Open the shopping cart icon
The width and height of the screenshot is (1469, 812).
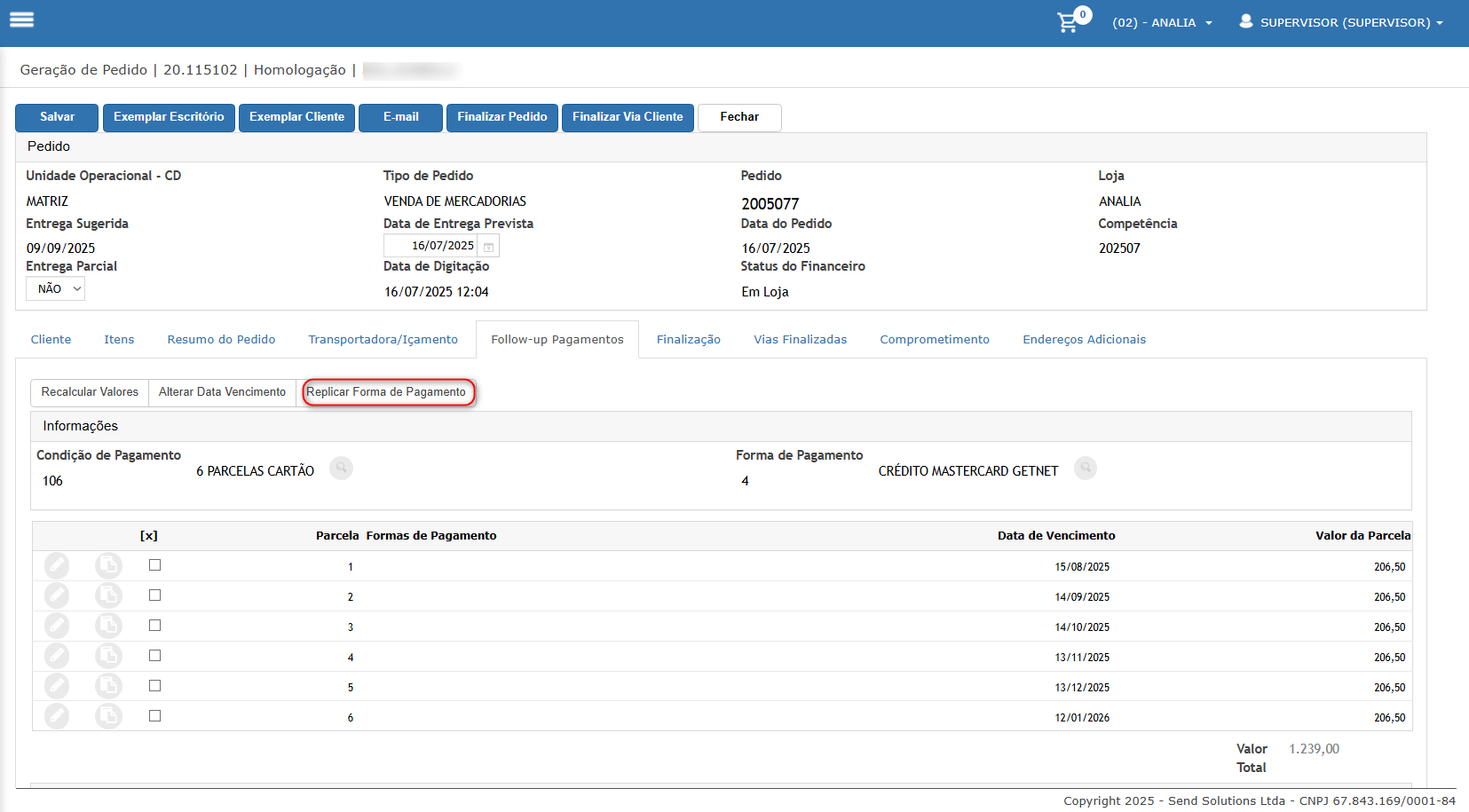click(1068, 22)
